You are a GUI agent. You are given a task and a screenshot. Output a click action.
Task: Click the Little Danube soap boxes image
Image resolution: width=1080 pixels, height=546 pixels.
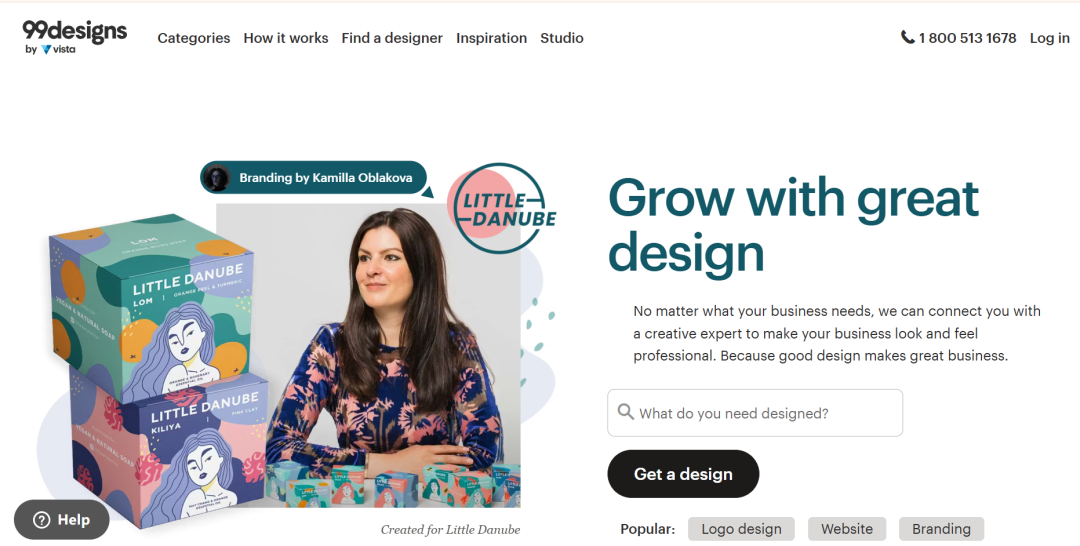[x=155, y=372]
